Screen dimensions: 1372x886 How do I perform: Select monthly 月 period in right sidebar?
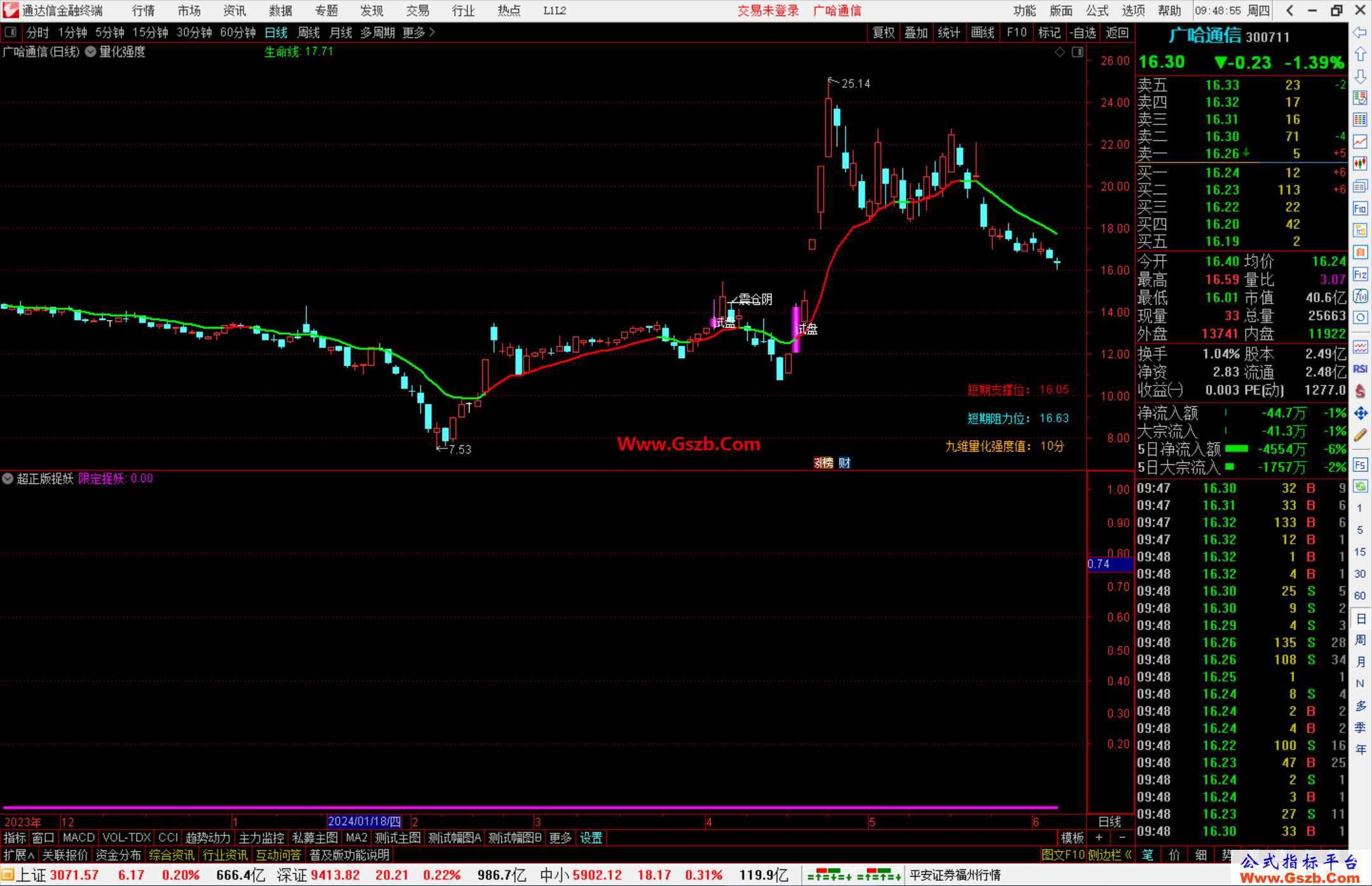tap(1360, 662)
